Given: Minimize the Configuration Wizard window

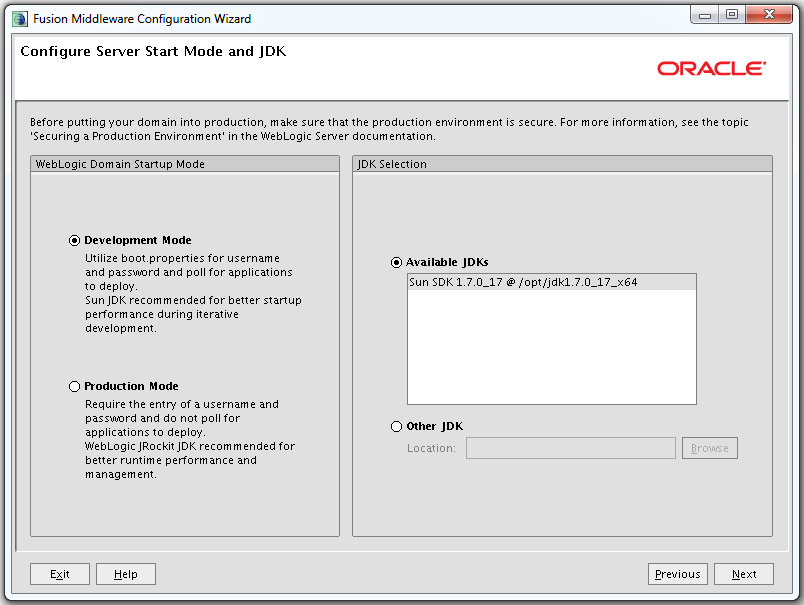Looking at the screenshot, I should tap(705, 15).
